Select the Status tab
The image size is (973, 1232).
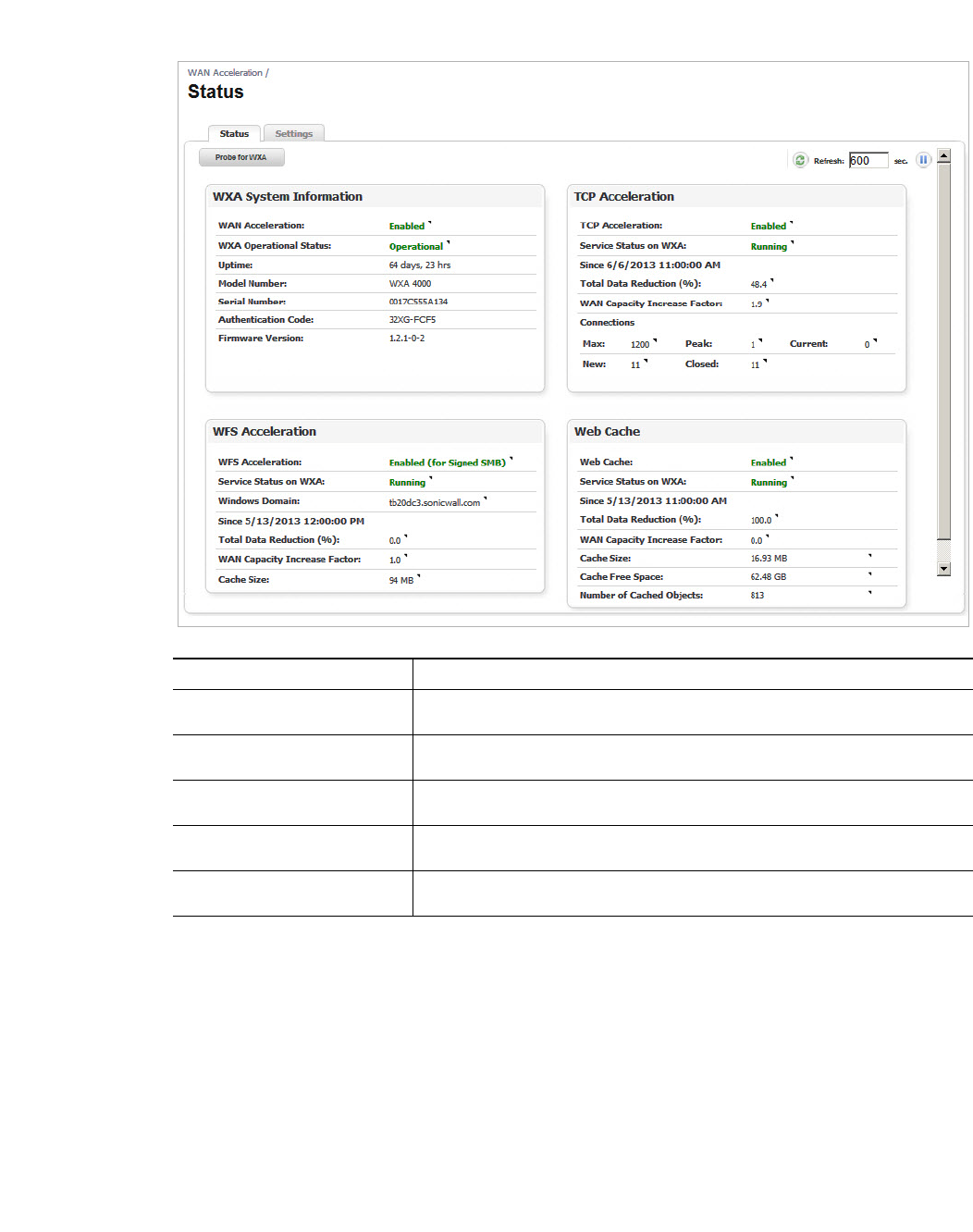pyautogui.click(x=234, y=133)
